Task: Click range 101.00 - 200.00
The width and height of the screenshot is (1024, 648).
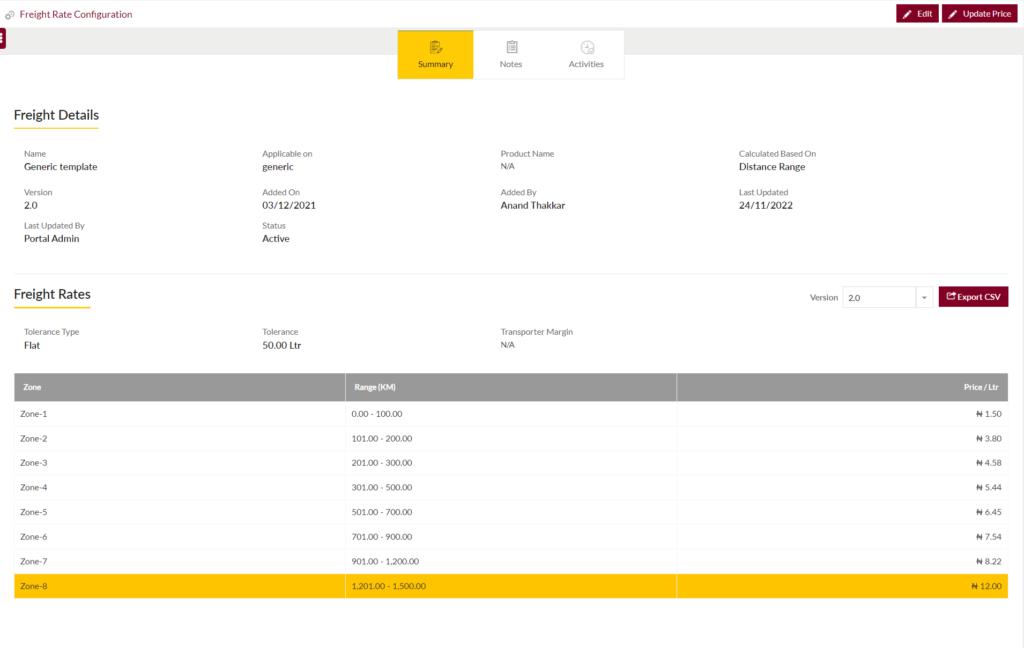Action: (381, 439)
